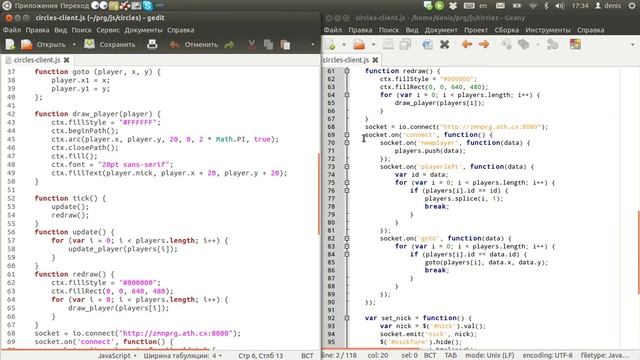Click the Geany vertical scrollbar
This screenshot has width=640, height=360.
[x=638, y=252]
